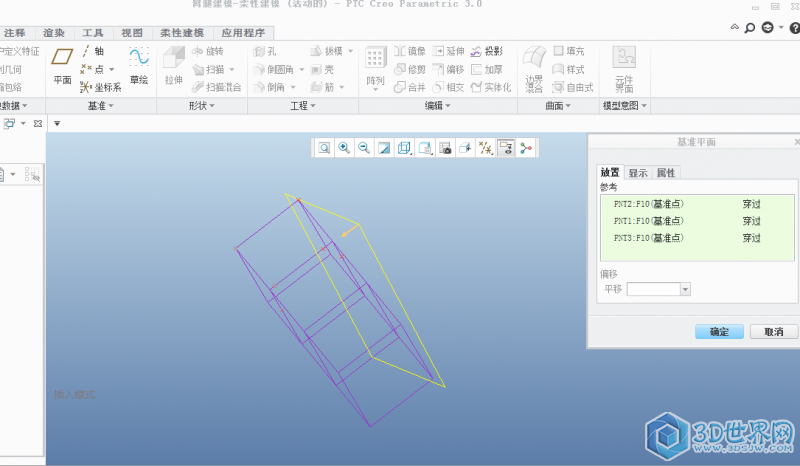Select the PNT3:F10 reference row
Viewport: 800px width, 466px height.
pos(697,238)
